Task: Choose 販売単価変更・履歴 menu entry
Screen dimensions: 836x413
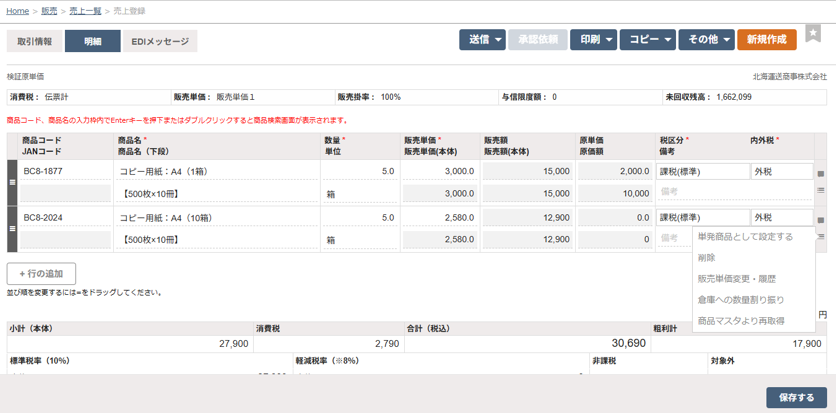Action: tap(736, 279)
